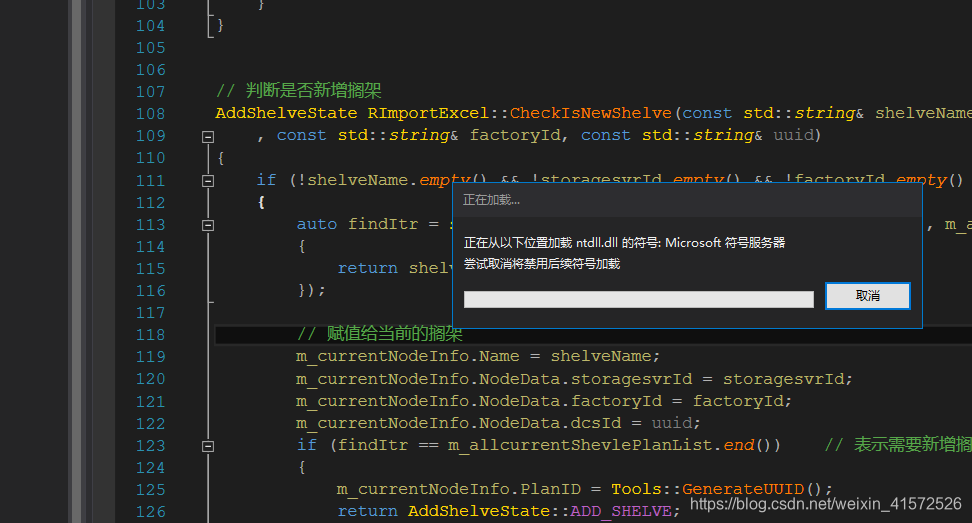
Task: Click '尝试取消将禁用后续符号加载' message text
Action: point(542,264)
